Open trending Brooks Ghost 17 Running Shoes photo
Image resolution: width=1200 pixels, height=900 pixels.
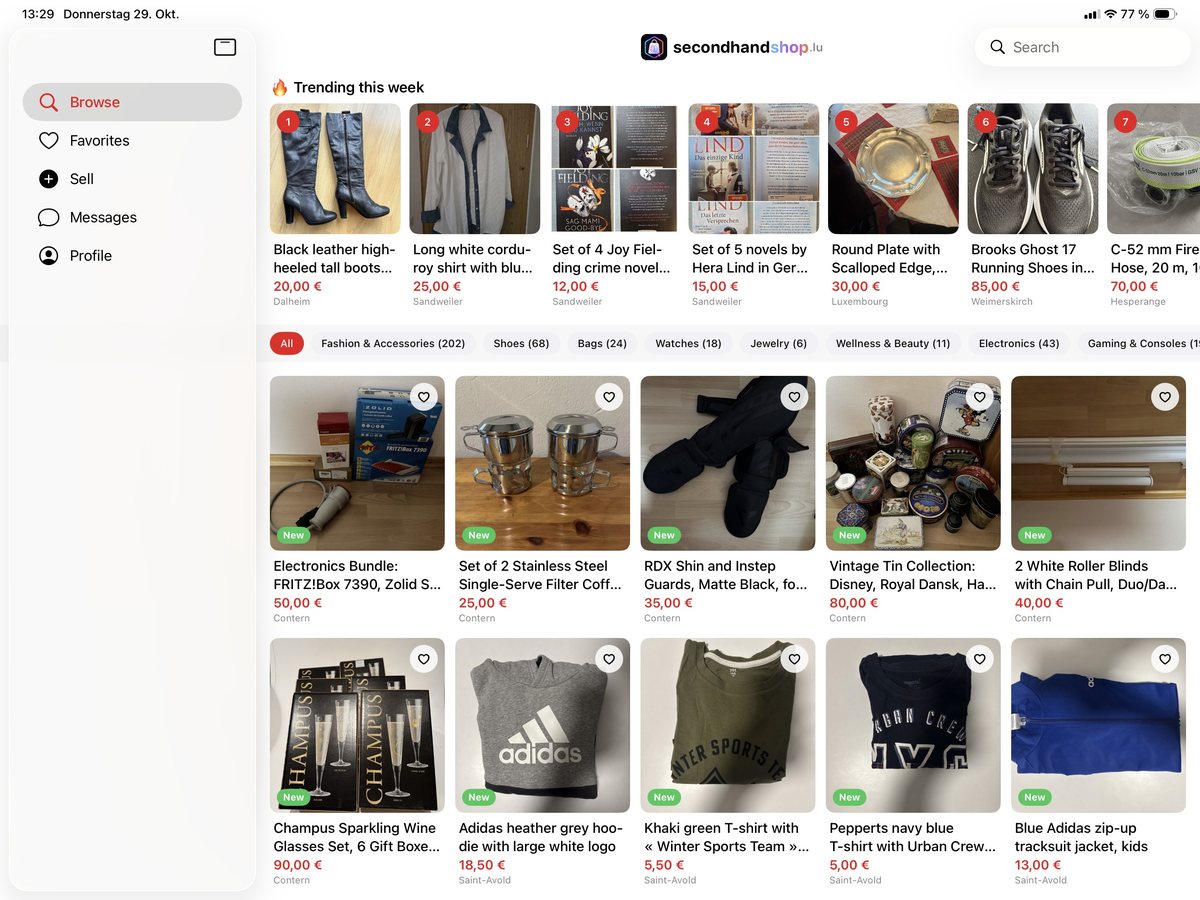click(1033, 169)
